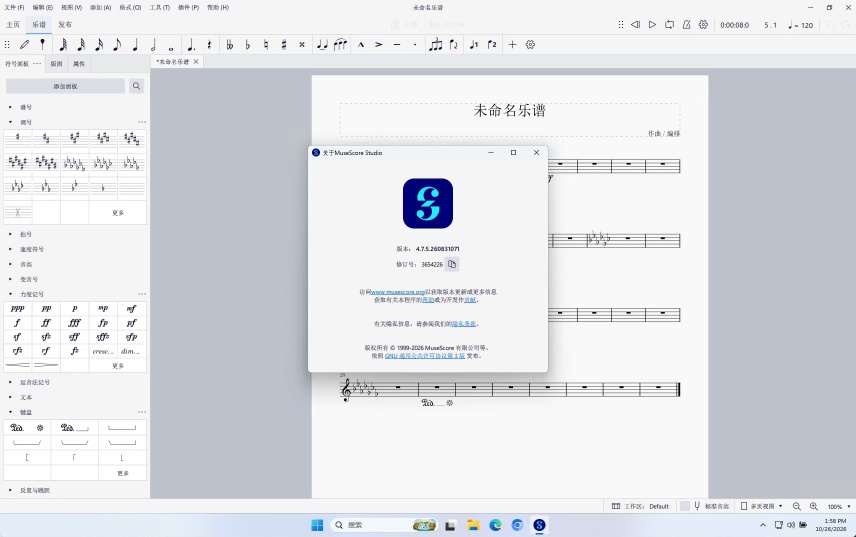The height and width of the screenshot is (537, 856).
Task: Collapse the 调号 palette section
Action: pyautogui.click(x=10, y=122)
